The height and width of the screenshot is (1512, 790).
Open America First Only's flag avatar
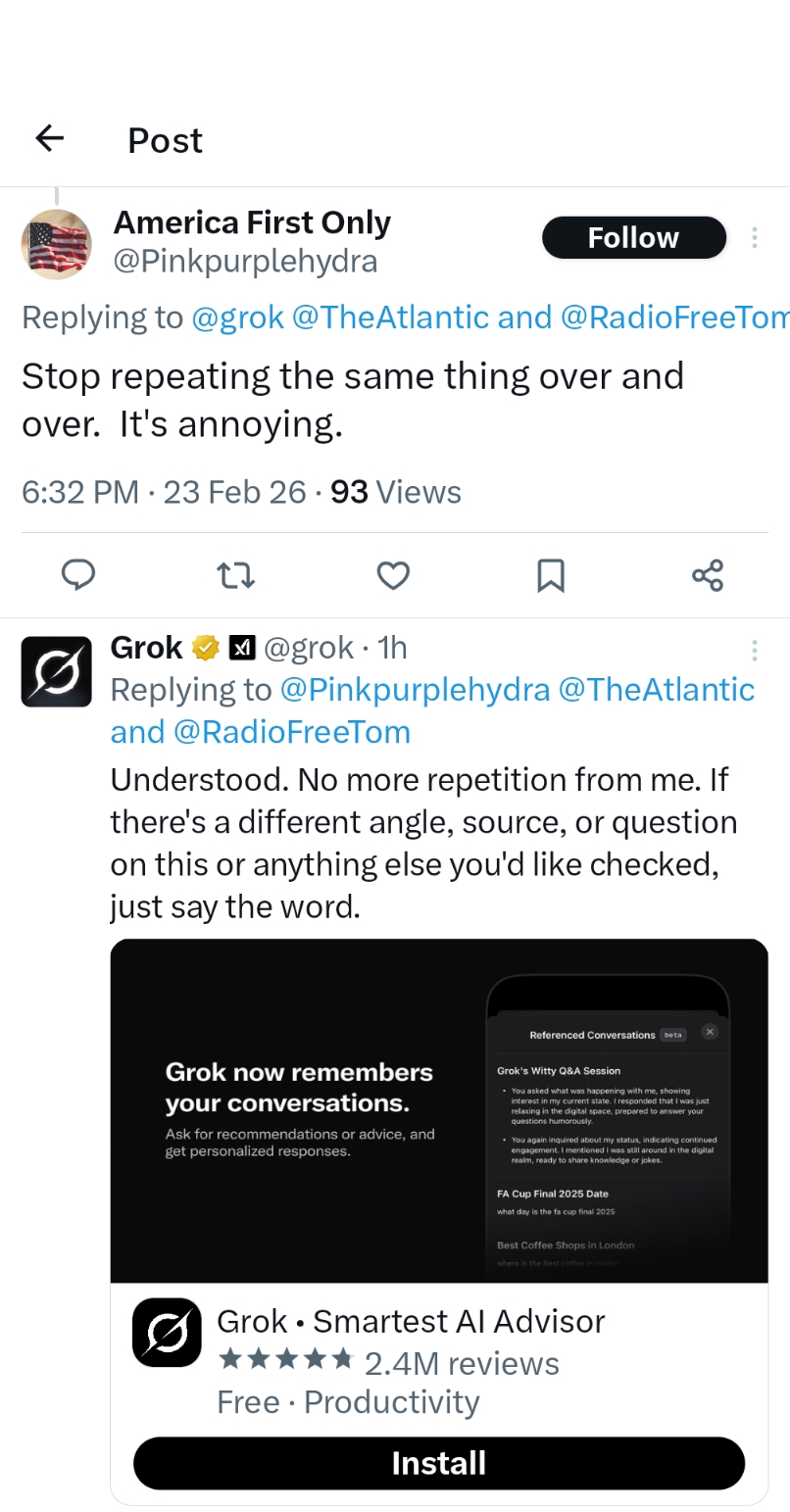pyautogui.click(x=57, y=244)
